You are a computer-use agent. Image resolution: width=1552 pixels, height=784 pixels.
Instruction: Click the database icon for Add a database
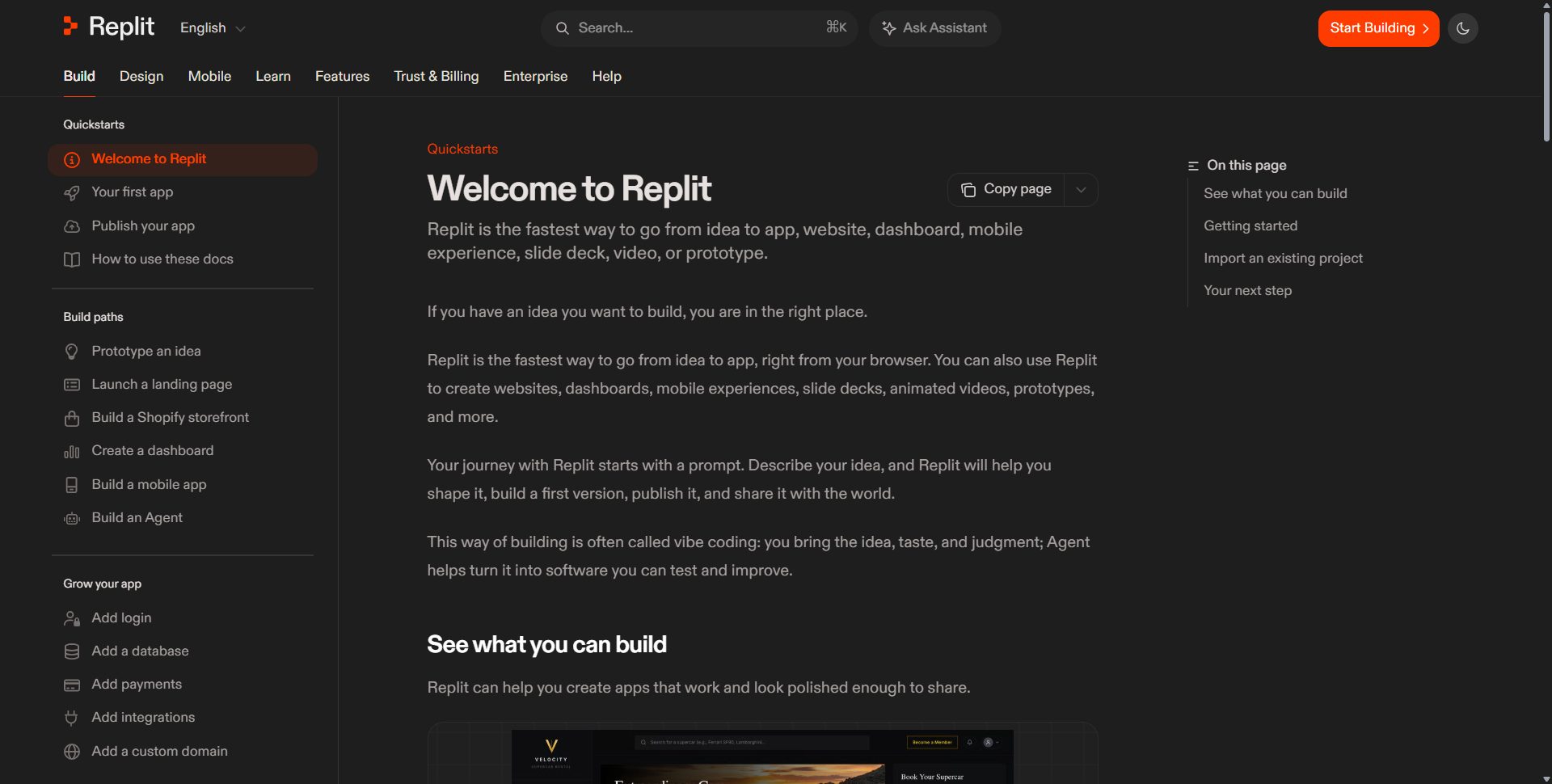[x=72, y=651]
